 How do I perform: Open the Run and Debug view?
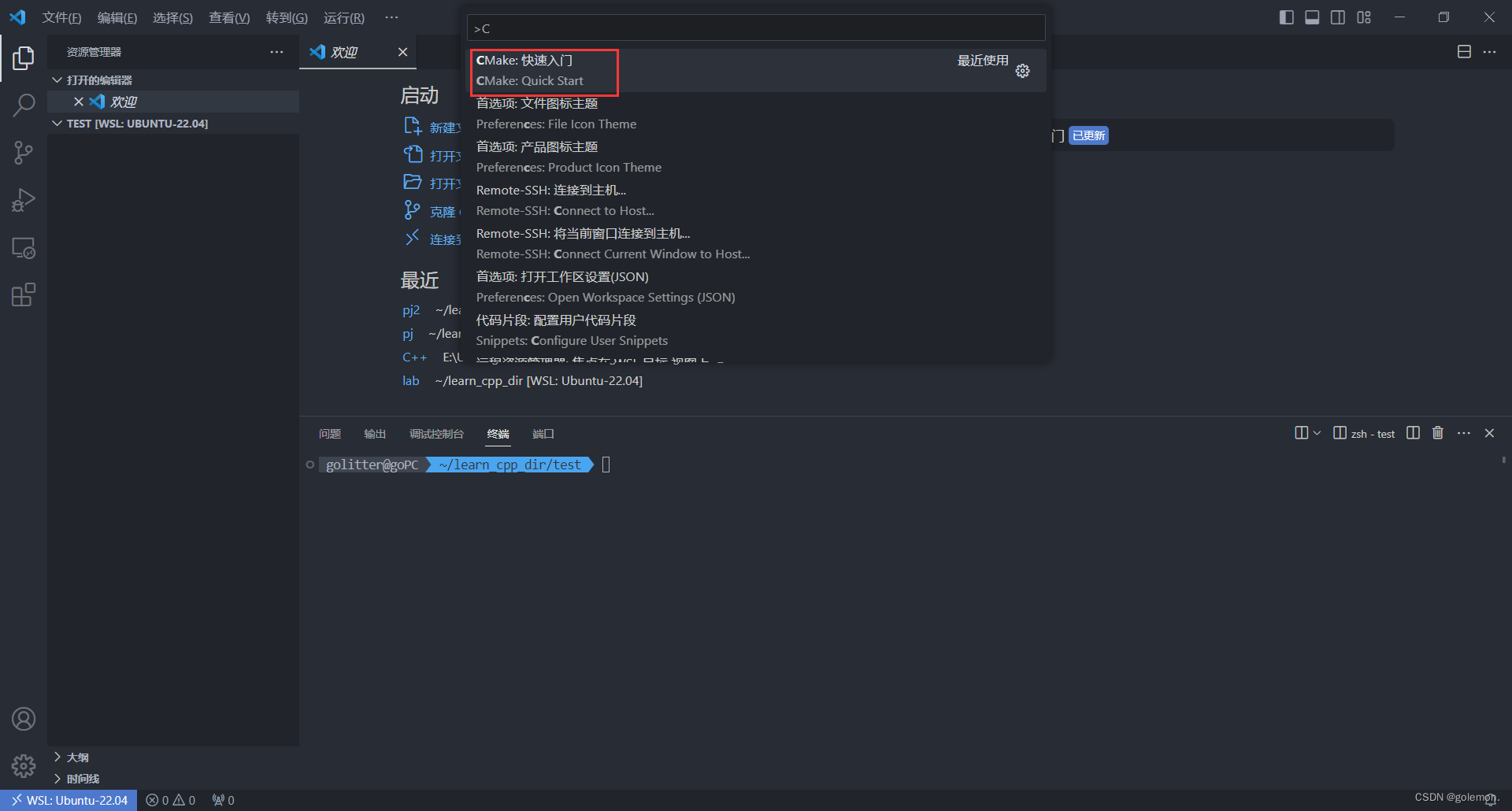24,200
